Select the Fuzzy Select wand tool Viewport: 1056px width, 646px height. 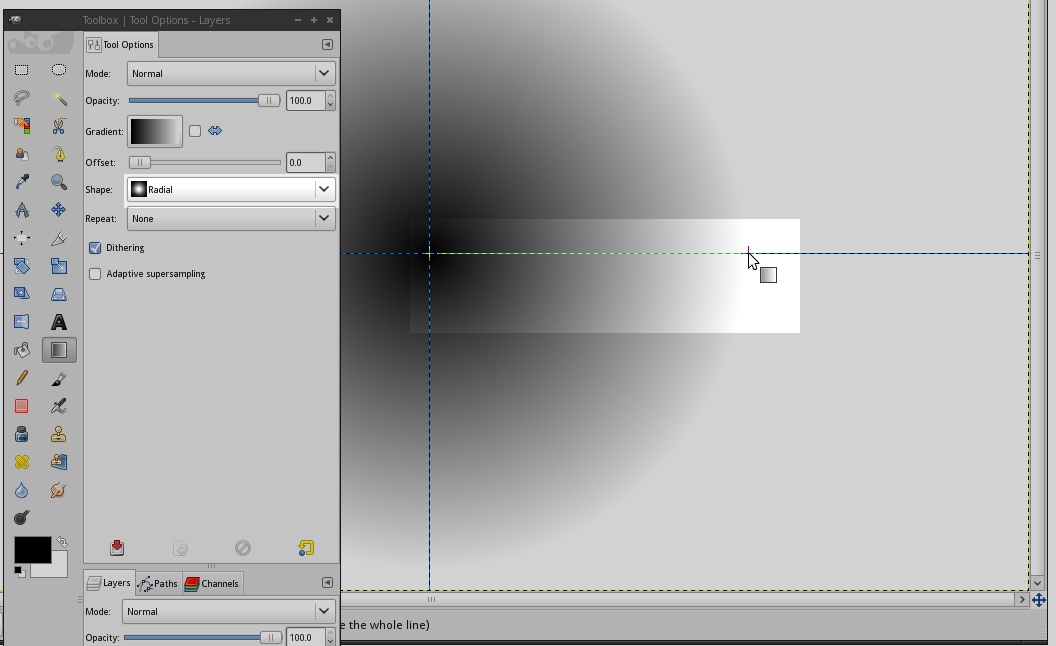click(59, 98)
